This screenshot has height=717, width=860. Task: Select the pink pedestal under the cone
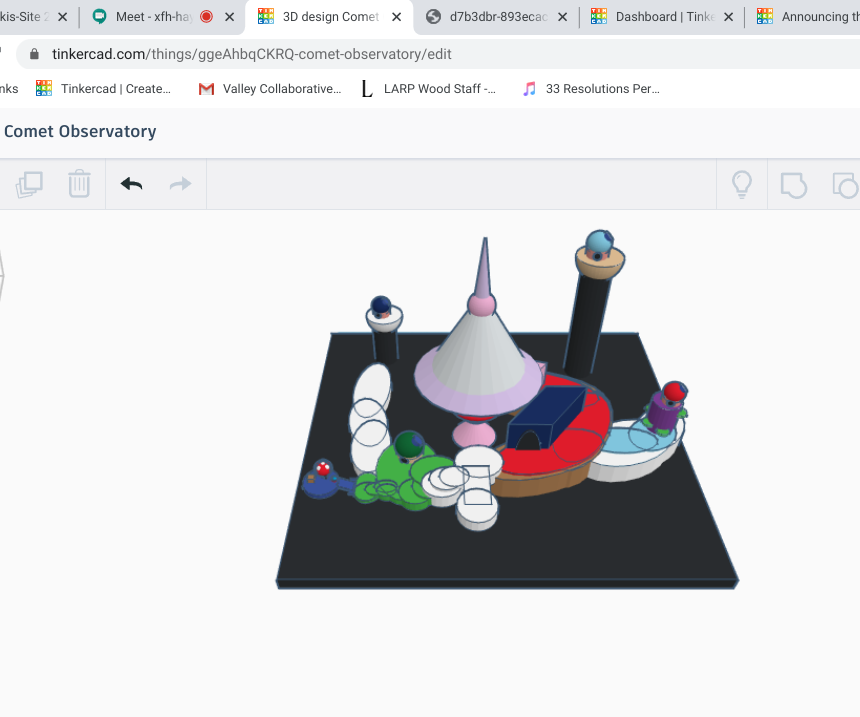(474, 433)
